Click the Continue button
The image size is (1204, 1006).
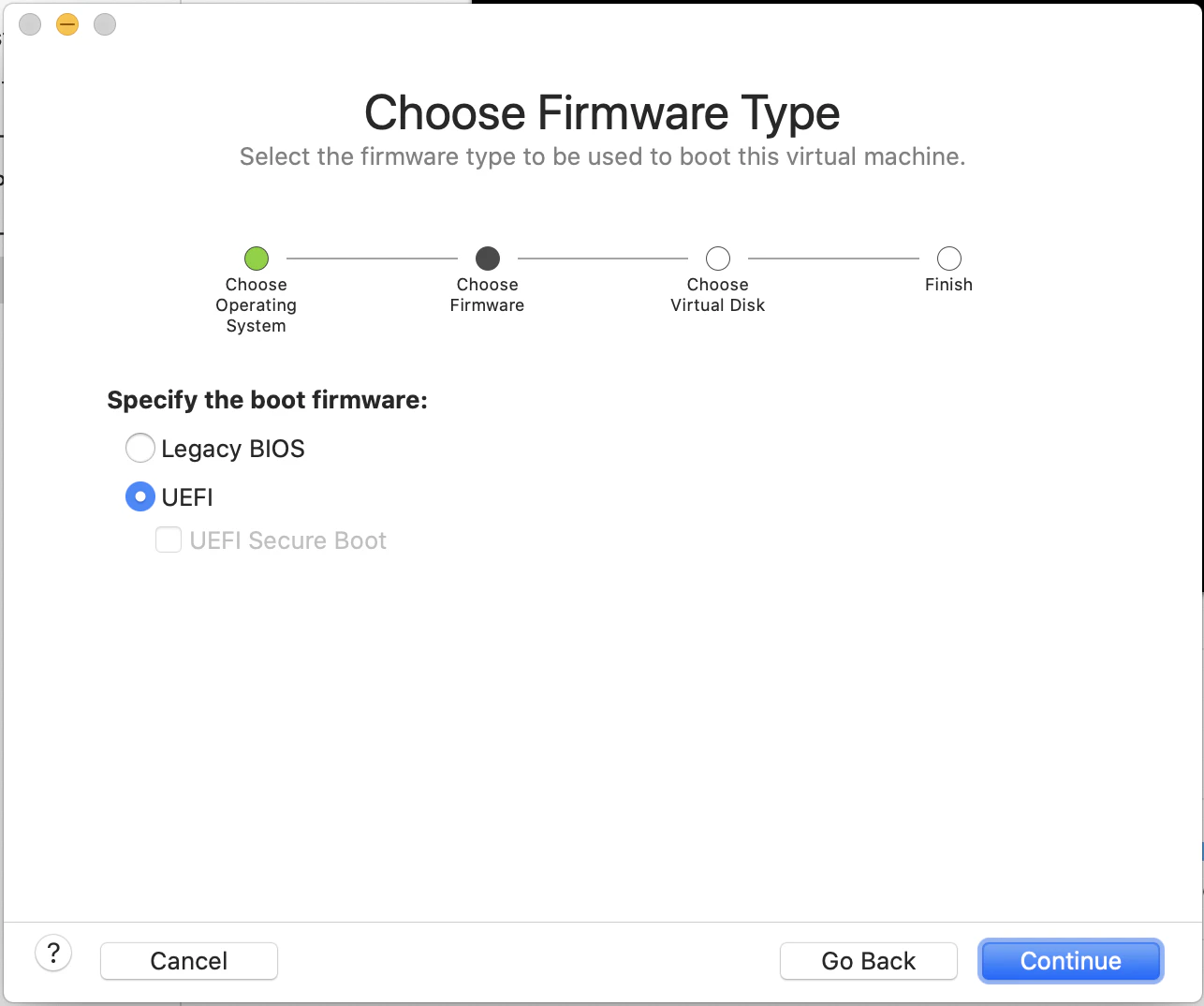click(1070, 961)
